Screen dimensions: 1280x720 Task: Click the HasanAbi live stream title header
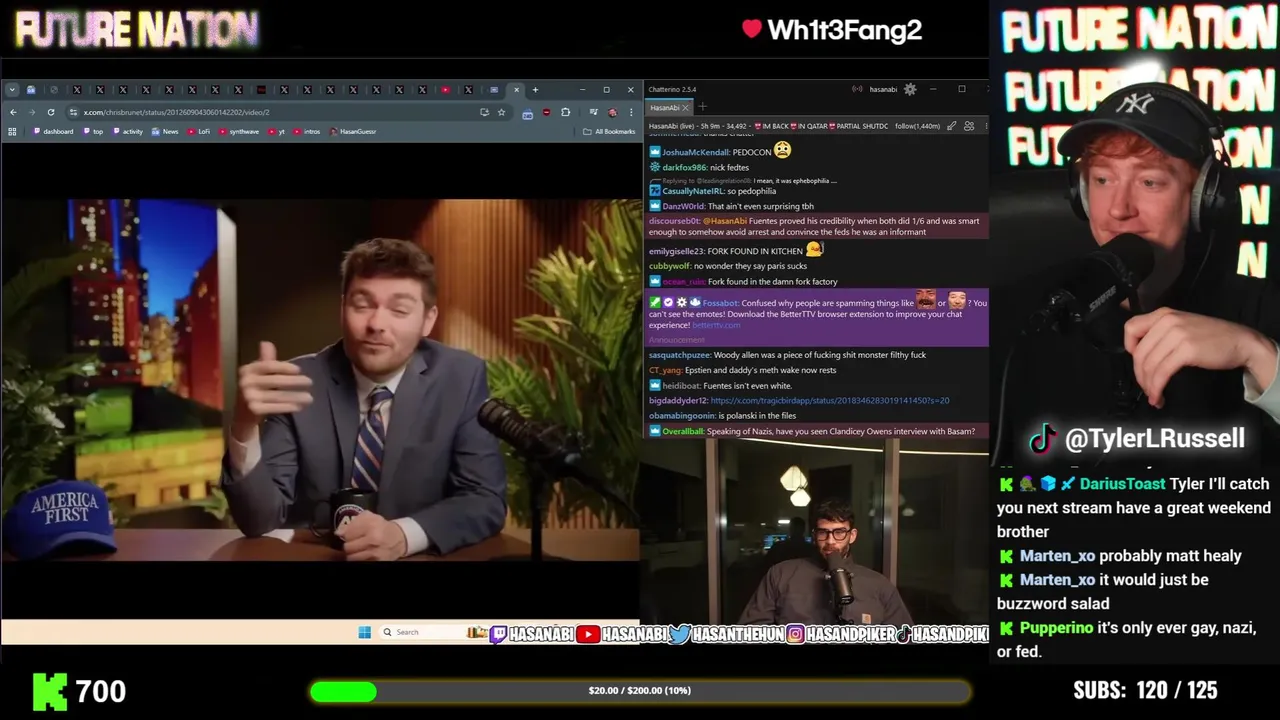pyautogui.click(x=768, y=126)
